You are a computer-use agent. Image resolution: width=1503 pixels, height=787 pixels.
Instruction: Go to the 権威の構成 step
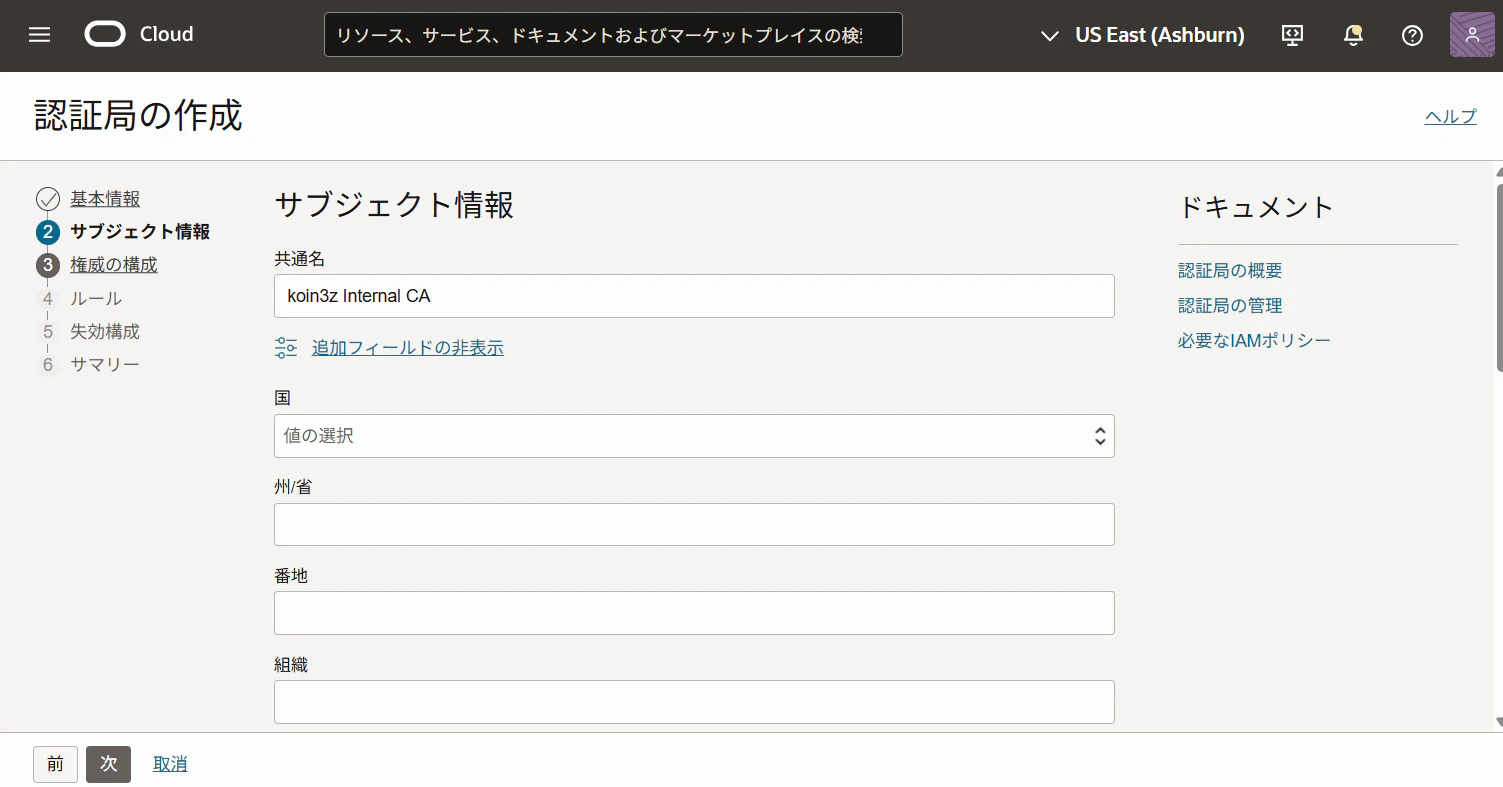coord(114,265)
